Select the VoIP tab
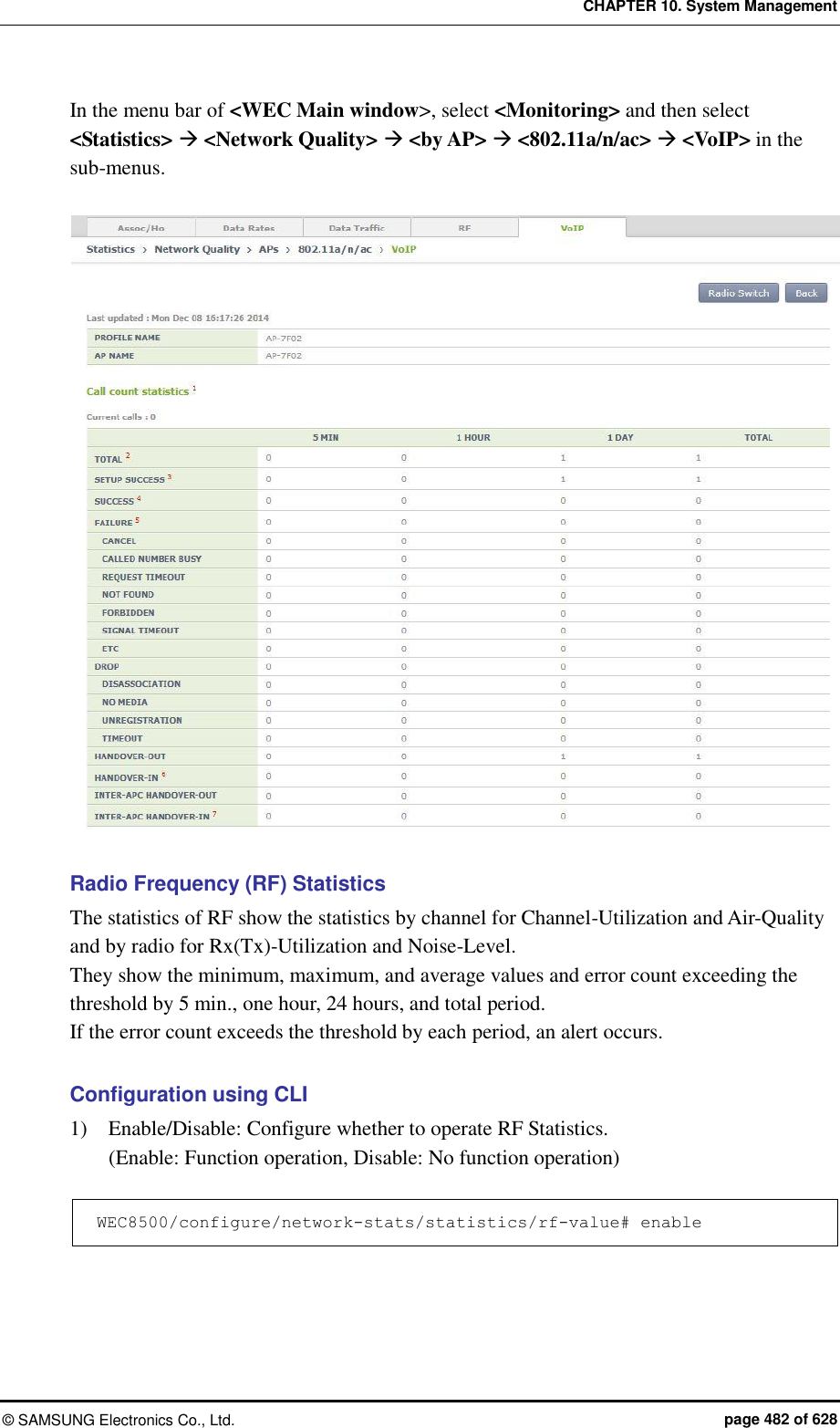The width and height of the screenshot is (840, 1428). (572, 227)
